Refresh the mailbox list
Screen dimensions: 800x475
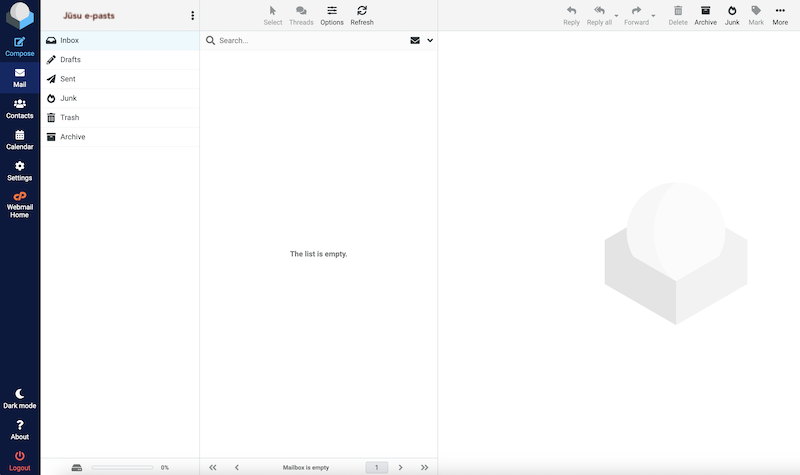(x=362, y=15)
